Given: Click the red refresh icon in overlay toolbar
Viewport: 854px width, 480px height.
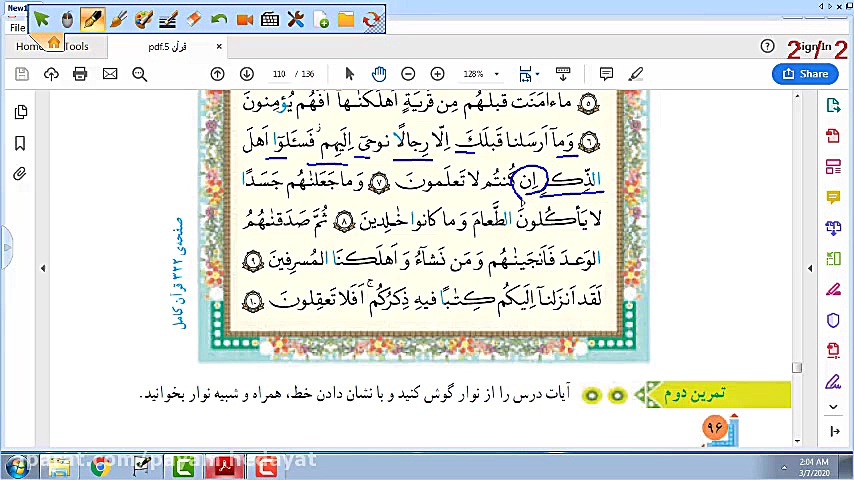Looking at the screenshot, I should (371, 20).
